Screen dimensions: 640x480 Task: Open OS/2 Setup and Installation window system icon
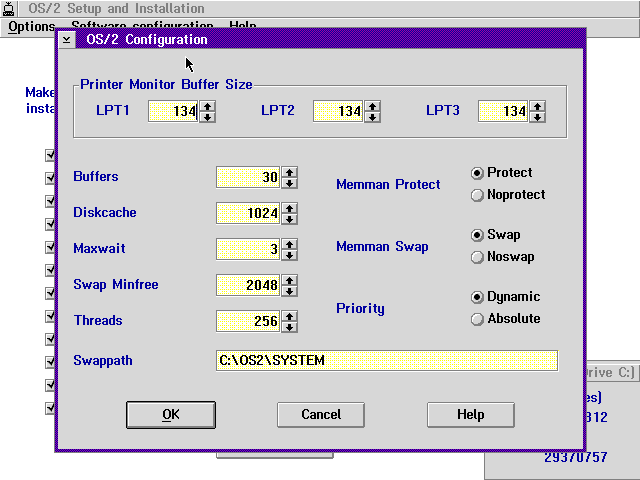pos(9,9)
